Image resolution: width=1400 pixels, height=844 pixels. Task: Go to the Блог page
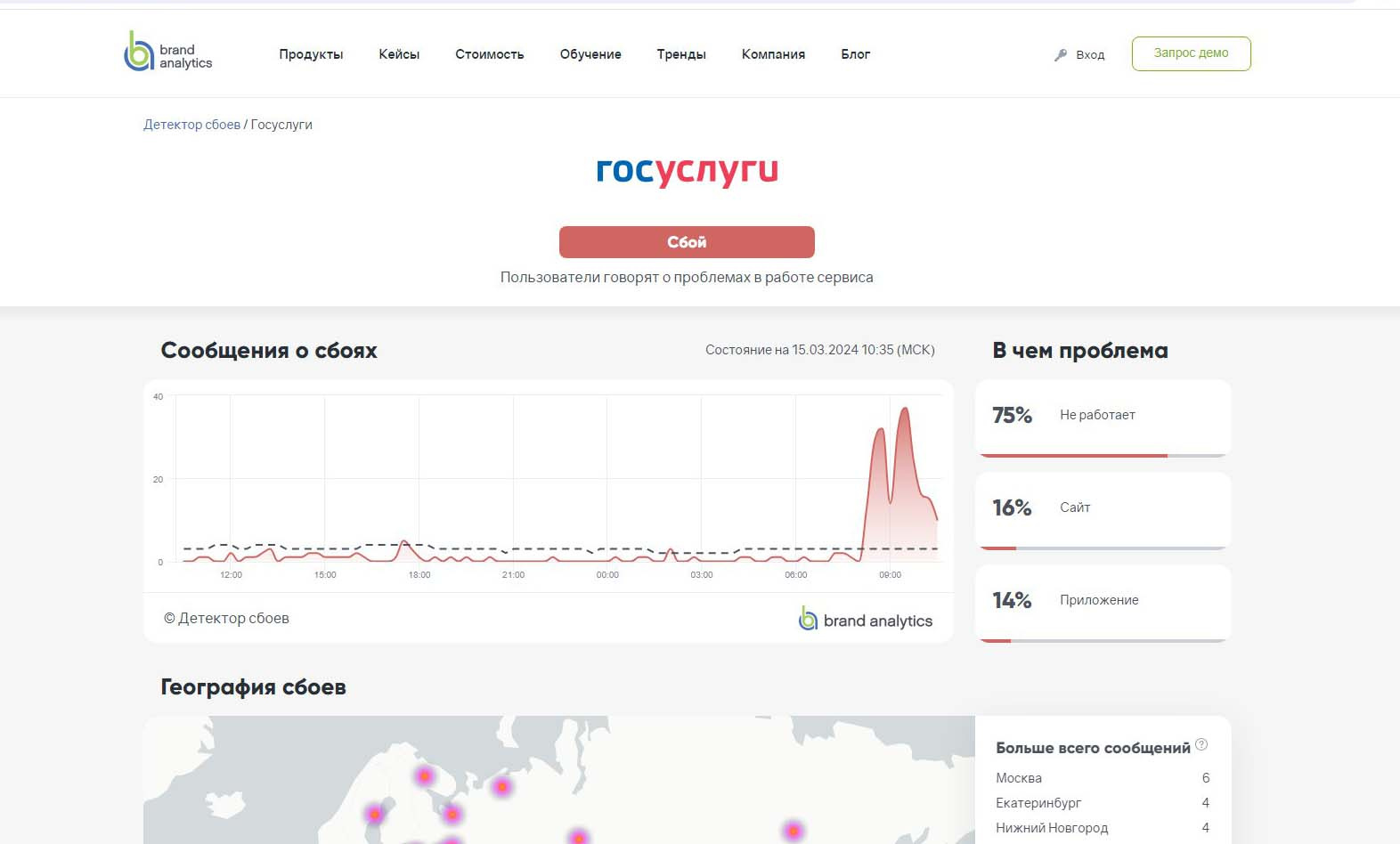pyautogui.click(x=856, y=54)
